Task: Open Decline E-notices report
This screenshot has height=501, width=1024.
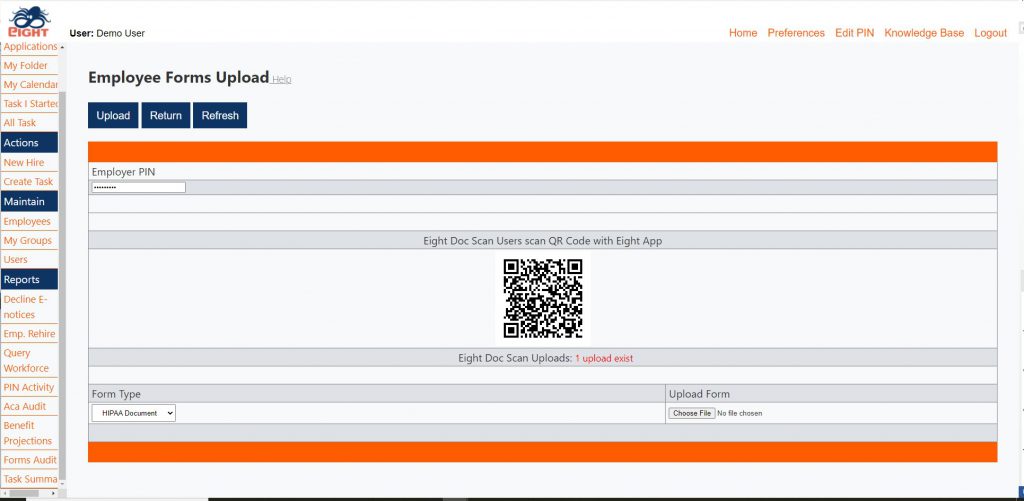Action: (25, 306)
